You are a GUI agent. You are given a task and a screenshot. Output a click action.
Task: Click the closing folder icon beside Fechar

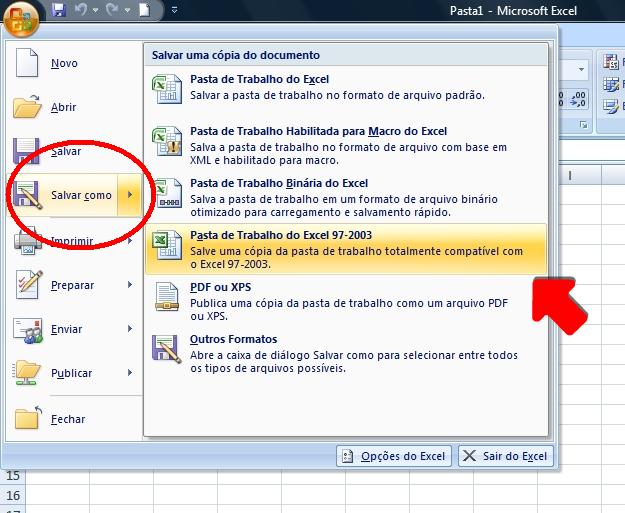28,417
